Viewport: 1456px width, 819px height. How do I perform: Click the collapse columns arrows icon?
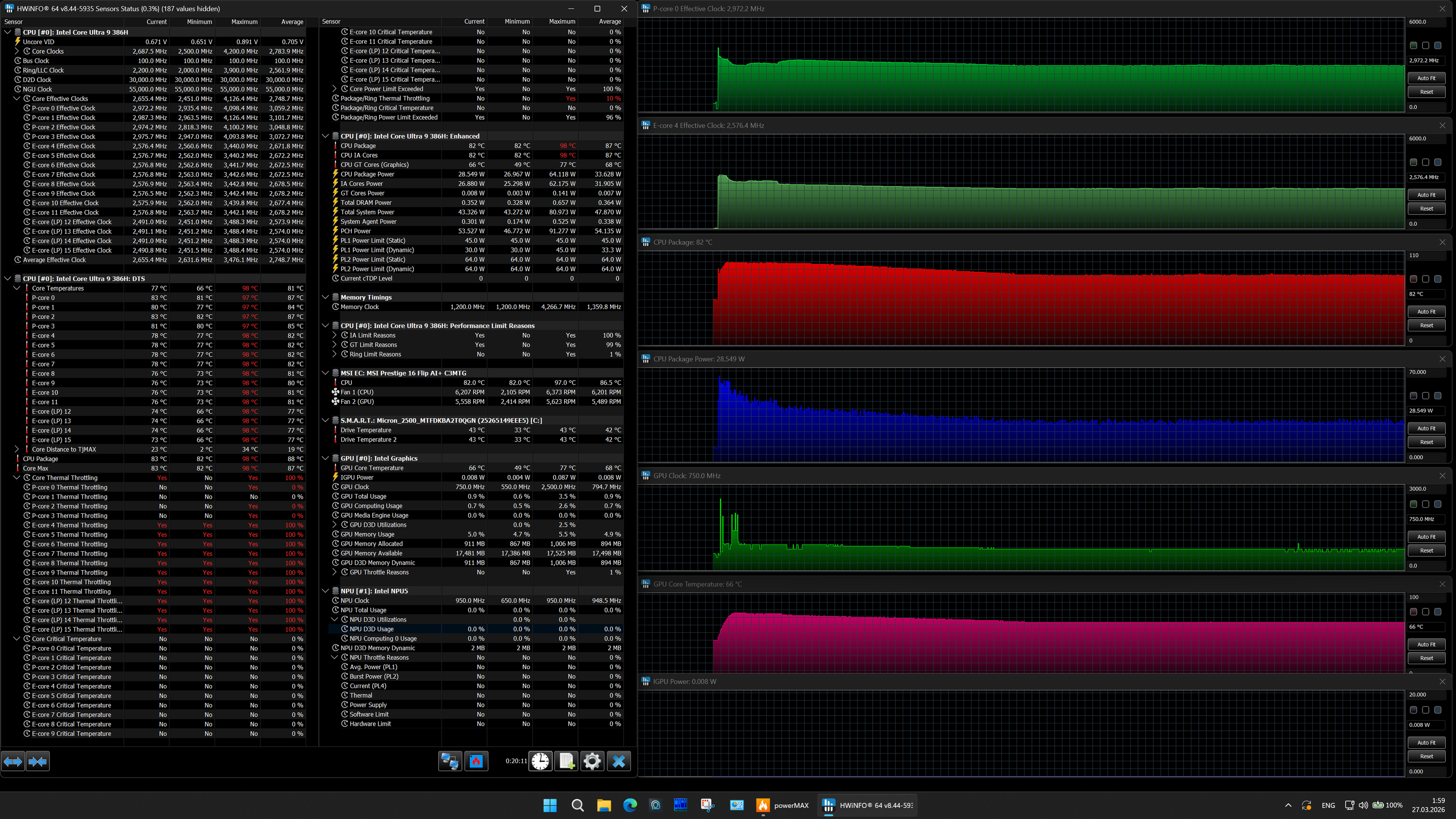38,761
